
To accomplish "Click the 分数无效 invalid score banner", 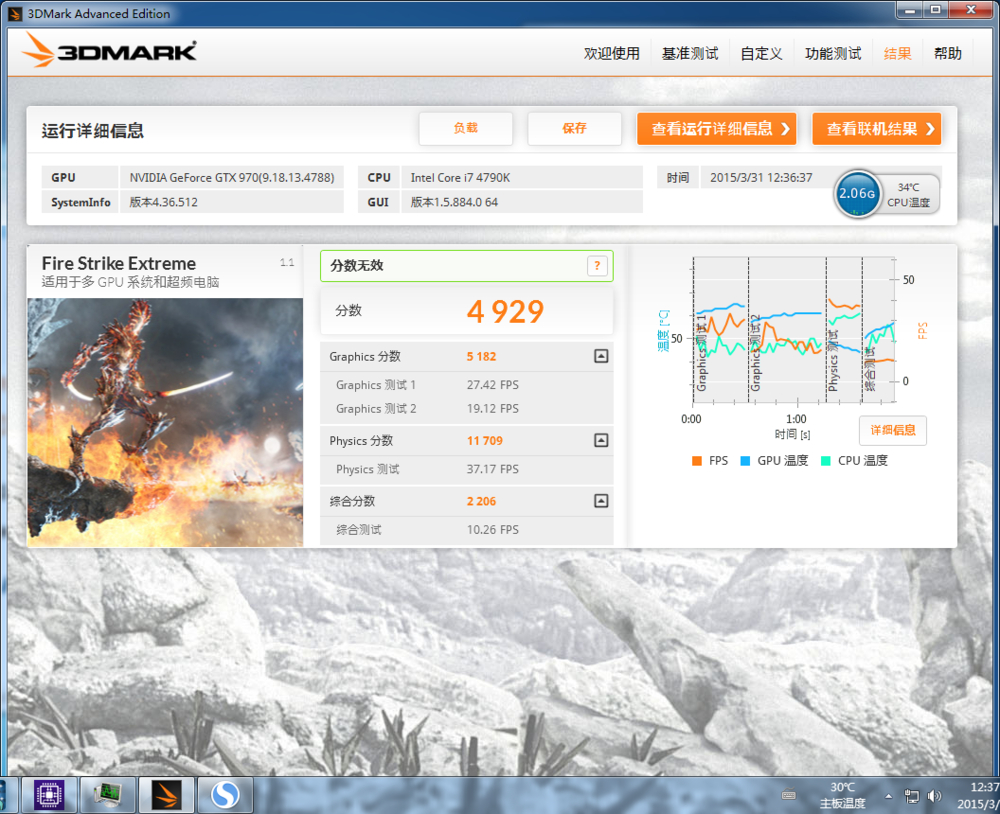I will (x=466, y=266).
